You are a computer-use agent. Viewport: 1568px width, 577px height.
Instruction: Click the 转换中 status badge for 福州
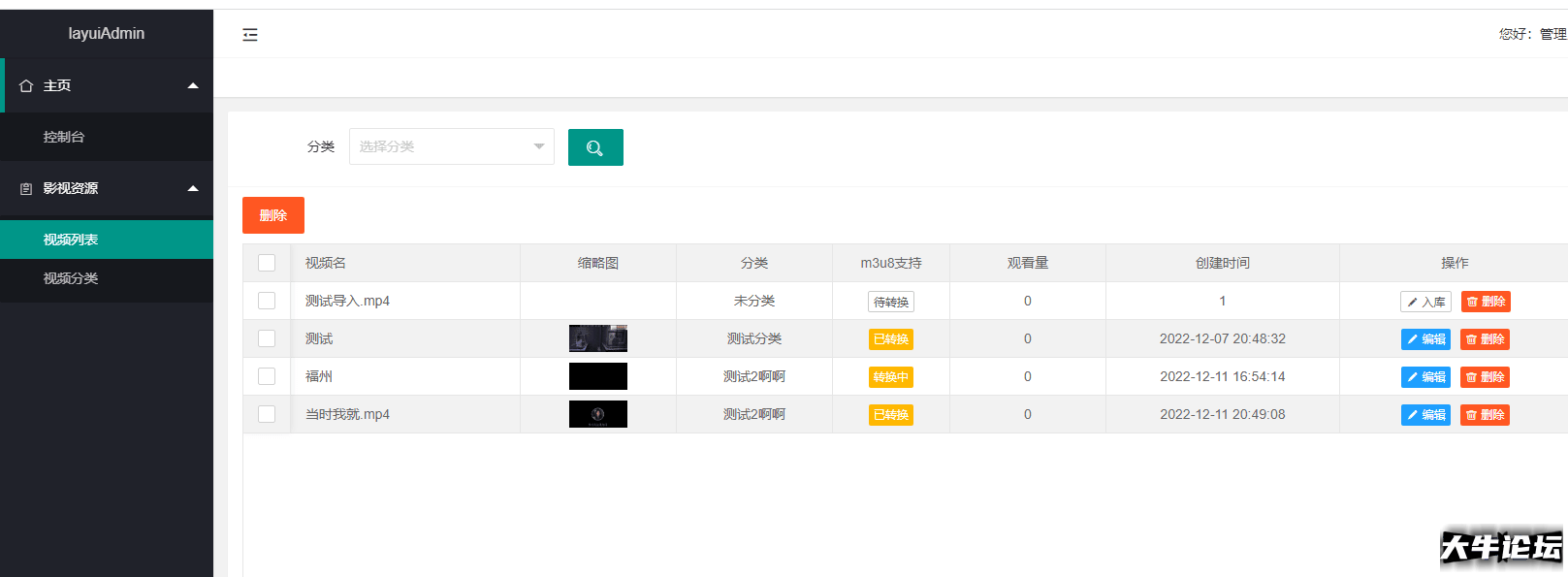891,377
